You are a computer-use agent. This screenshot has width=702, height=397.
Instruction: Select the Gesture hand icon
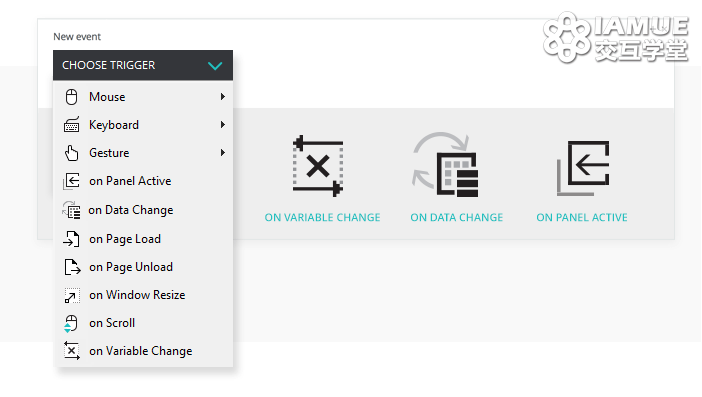tap(72, 153)
